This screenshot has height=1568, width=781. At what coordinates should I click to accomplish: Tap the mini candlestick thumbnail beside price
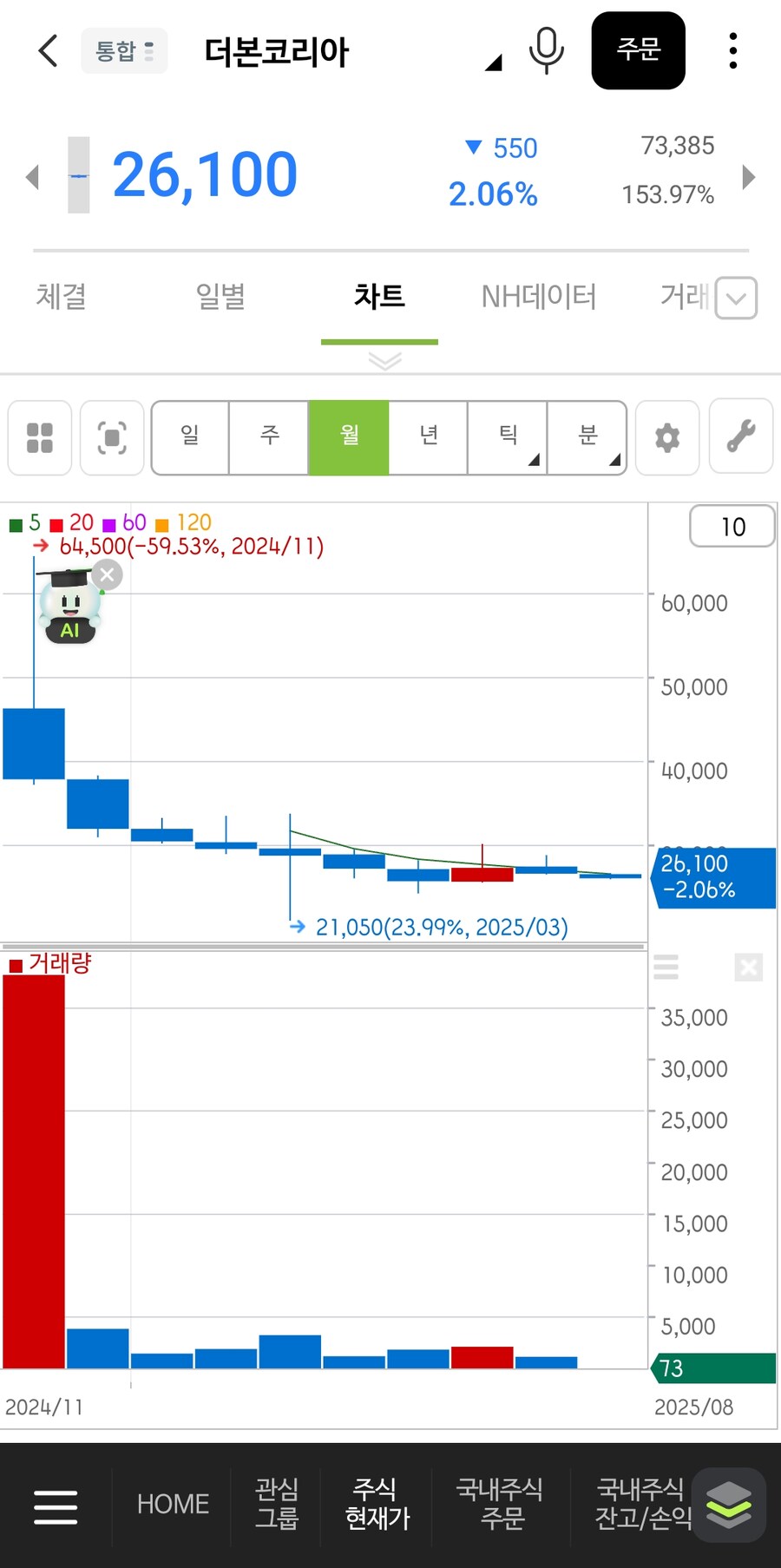coord(79,175)
